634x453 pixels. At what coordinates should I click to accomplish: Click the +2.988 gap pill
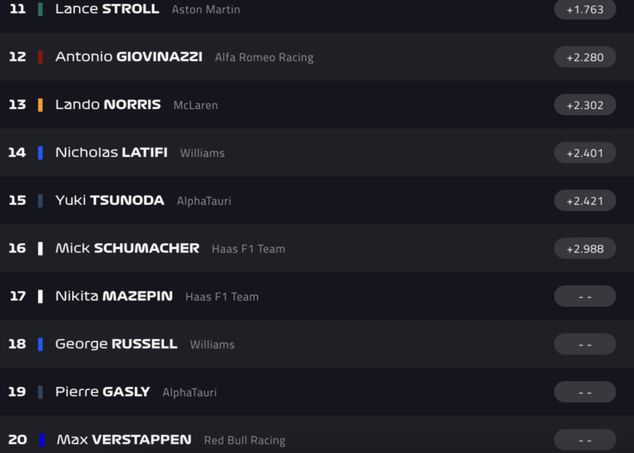tap(585, 248)
